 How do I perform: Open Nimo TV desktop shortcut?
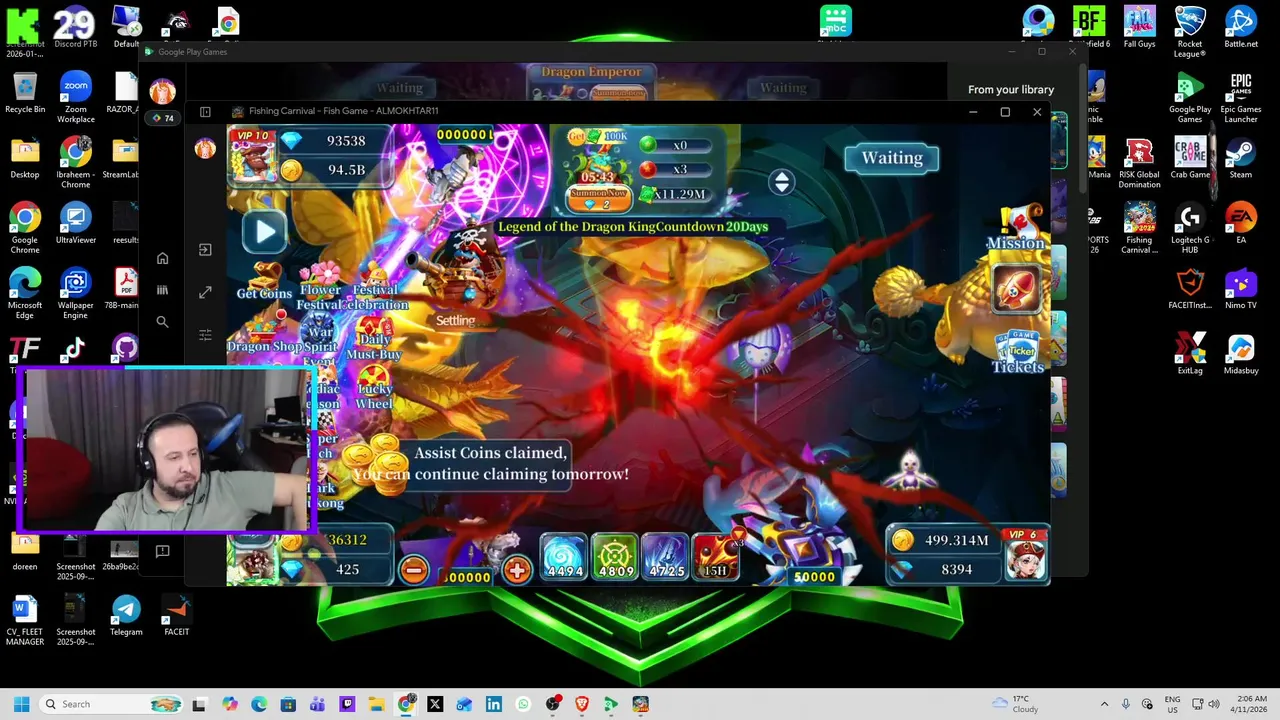tap(1240, 288)
